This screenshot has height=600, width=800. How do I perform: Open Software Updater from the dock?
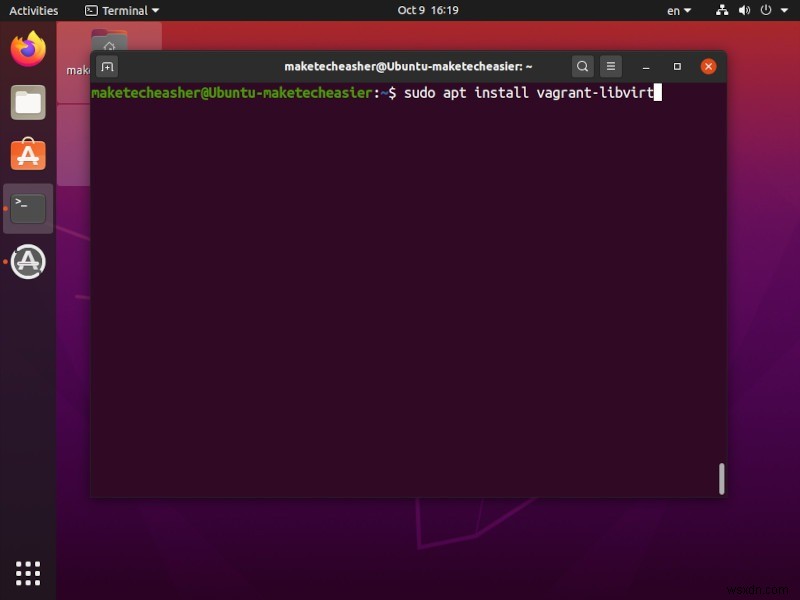pyautogui.click(x=27, y=262)
